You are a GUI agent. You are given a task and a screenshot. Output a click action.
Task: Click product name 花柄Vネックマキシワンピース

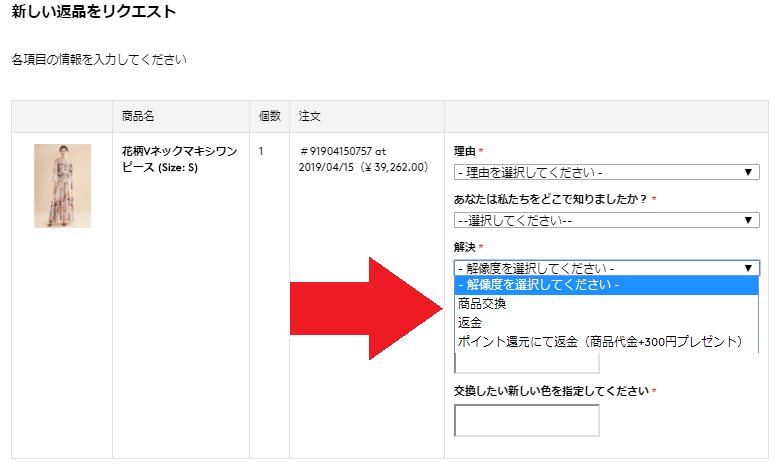pos(180,159)
